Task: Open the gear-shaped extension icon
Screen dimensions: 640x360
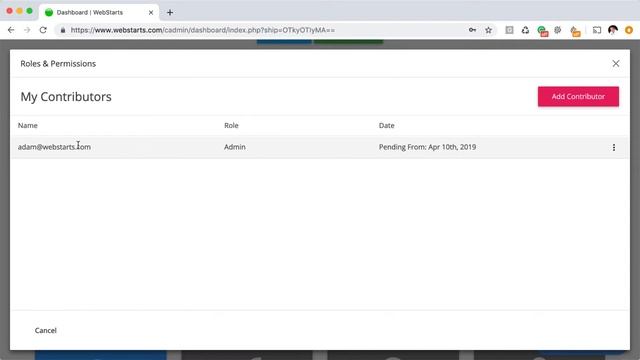Action: coord(558,30)
